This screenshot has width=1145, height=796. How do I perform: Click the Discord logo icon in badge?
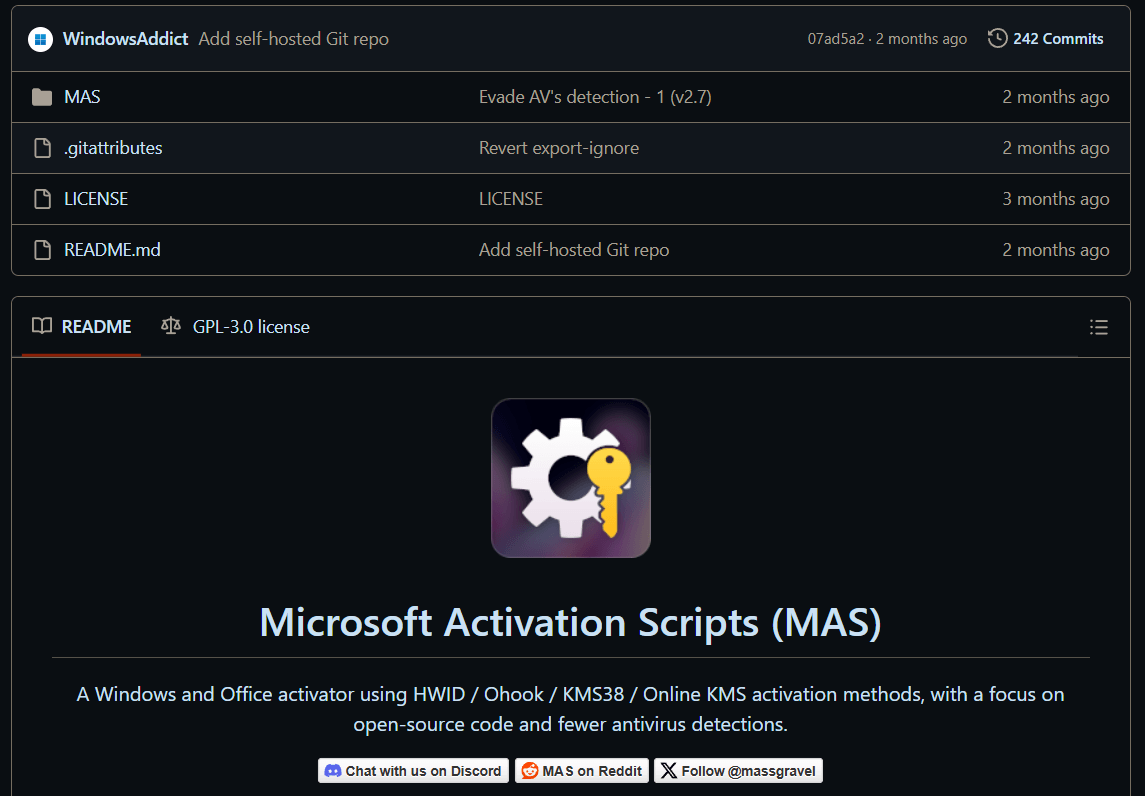pyautogui.click(x=333, y=770)
